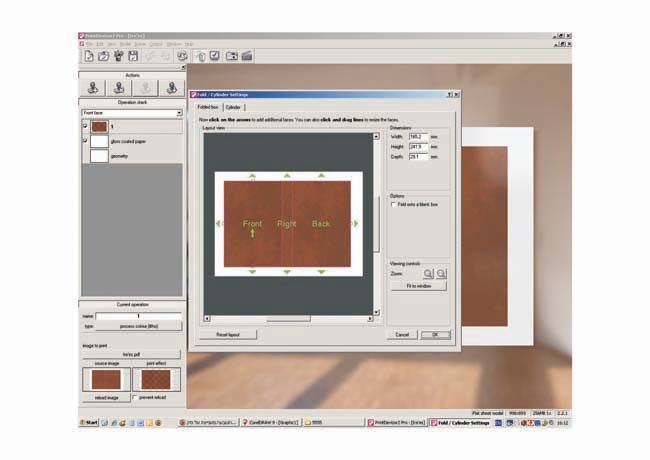Click the green arrow above the Back face
Viewport: 650px width, 460px height.
(x=321, y=176)
